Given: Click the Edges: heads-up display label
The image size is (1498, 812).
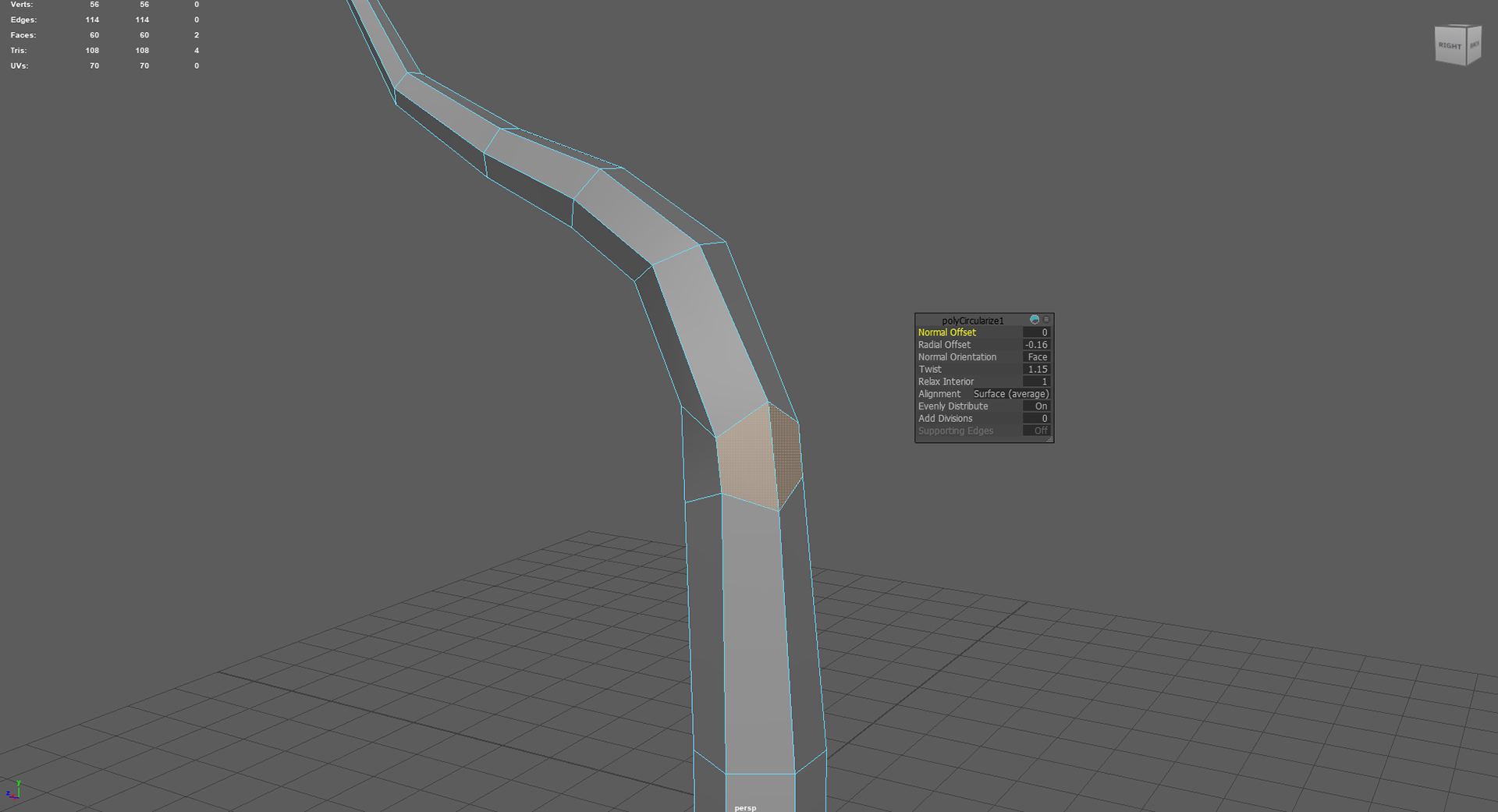Looking at the screenshot, I should (23, 20).
